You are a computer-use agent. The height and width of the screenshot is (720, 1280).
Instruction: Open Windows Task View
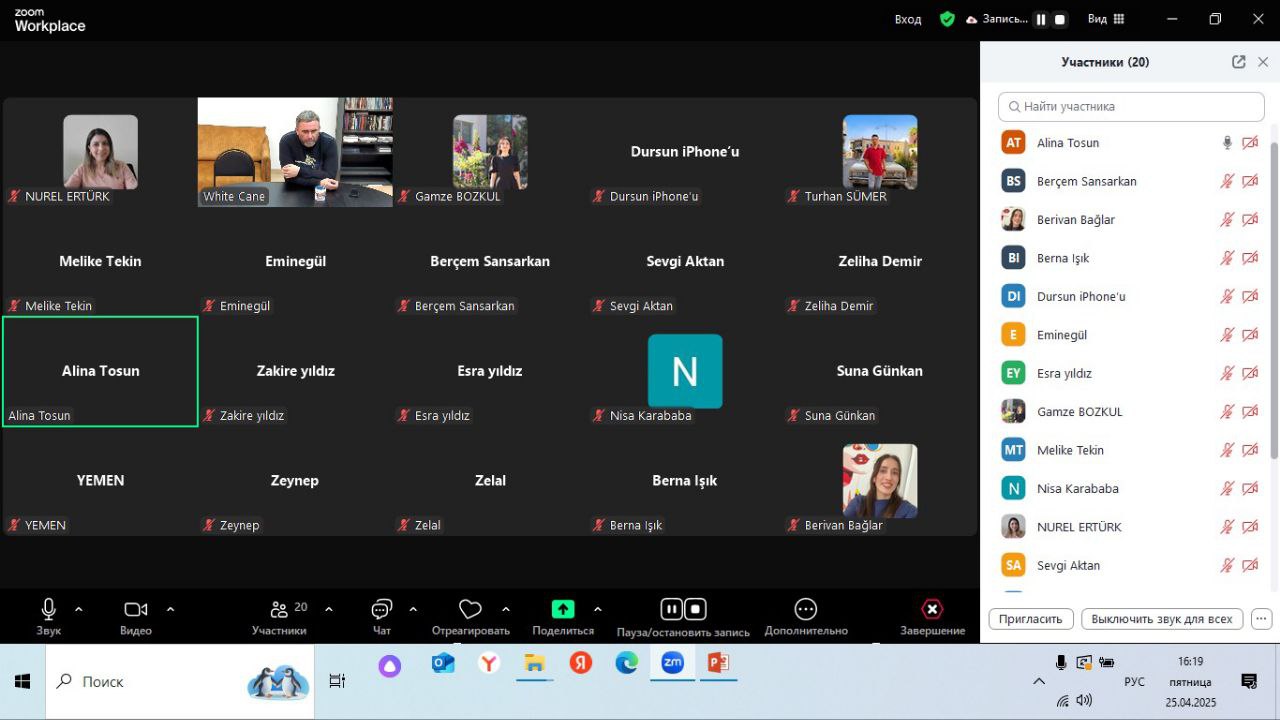[x=337, y=681]
